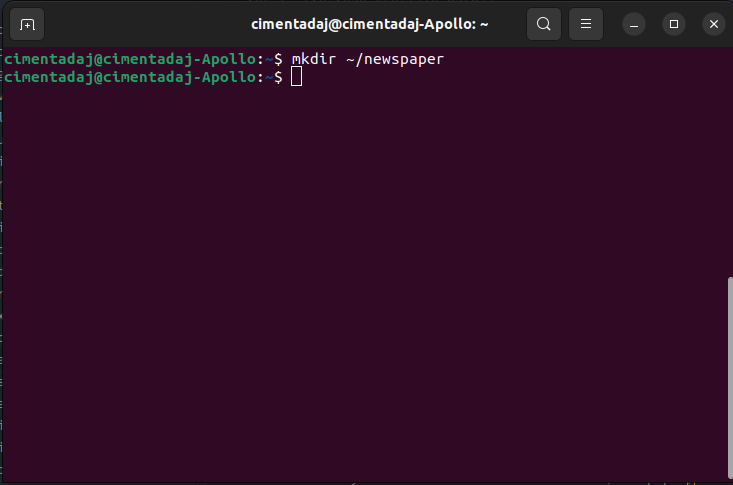Viewport: 733px width, 485px height.
Task: Click the dollar sign before the cursor
Action: coord(279,77)
